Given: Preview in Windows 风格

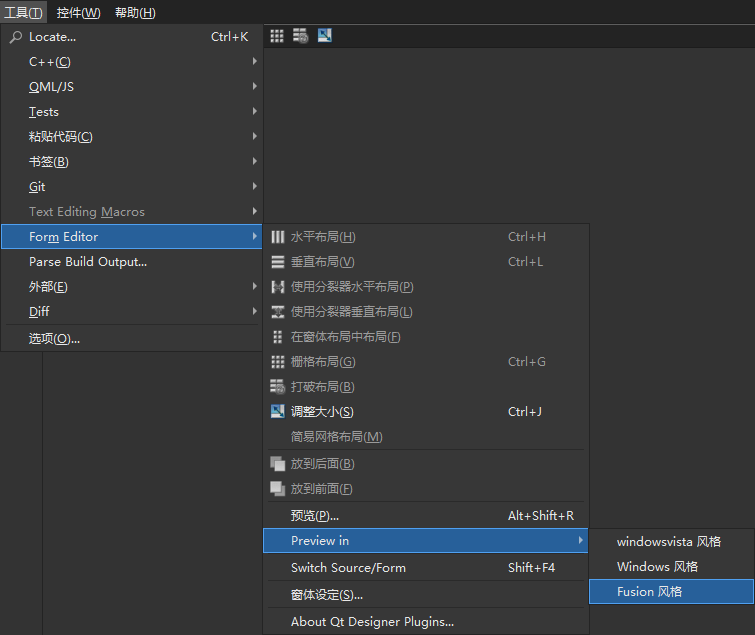Looking at the screenshot, I should point(671,567).
